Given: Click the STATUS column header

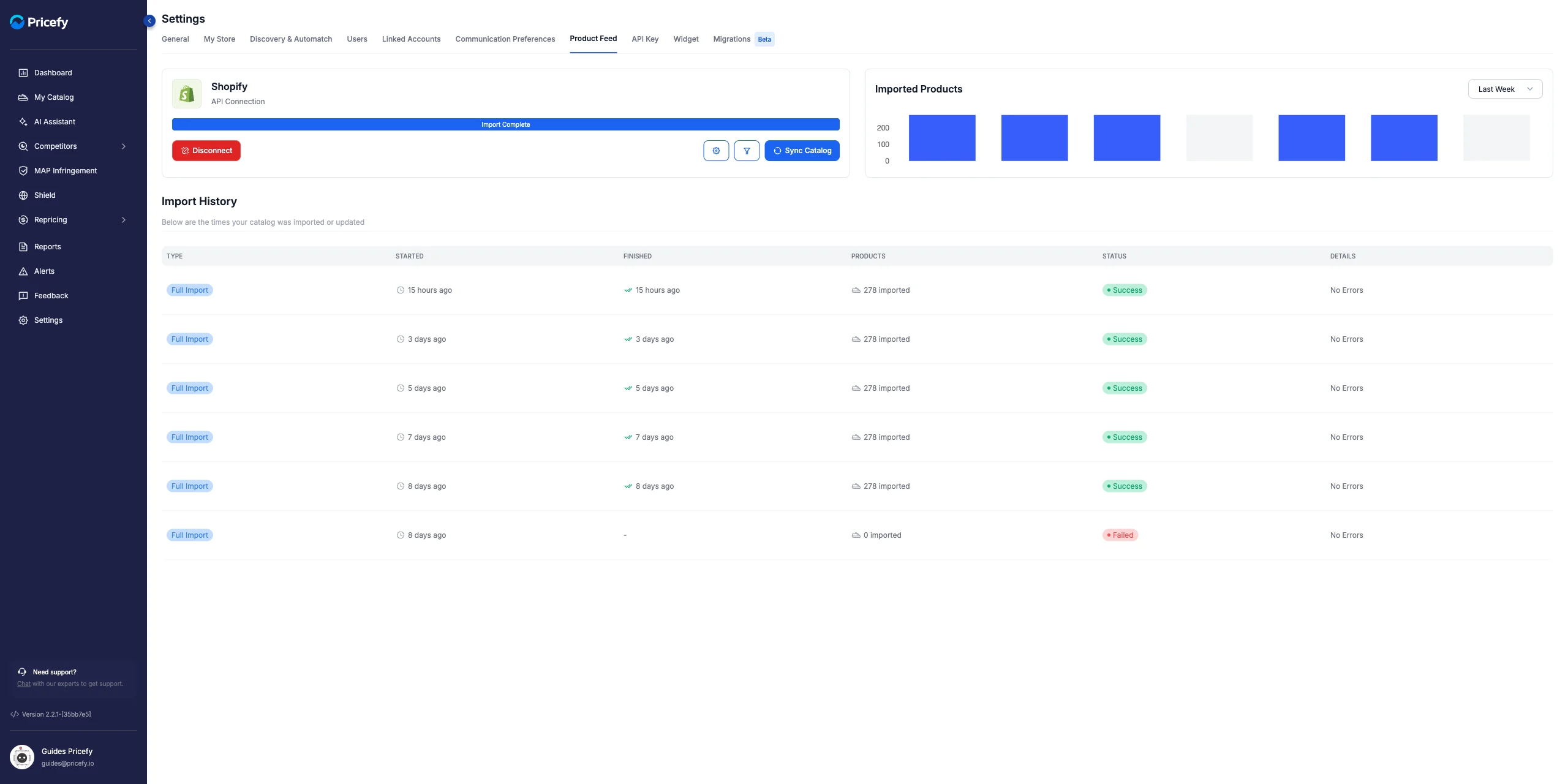Looking at the screenshot, I should click(x=1114, y=256).
